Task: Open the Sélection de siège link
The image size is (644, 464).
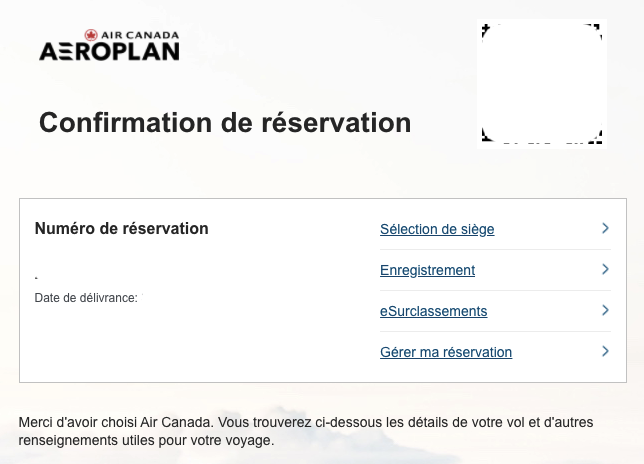Action: tap(437, 229)
